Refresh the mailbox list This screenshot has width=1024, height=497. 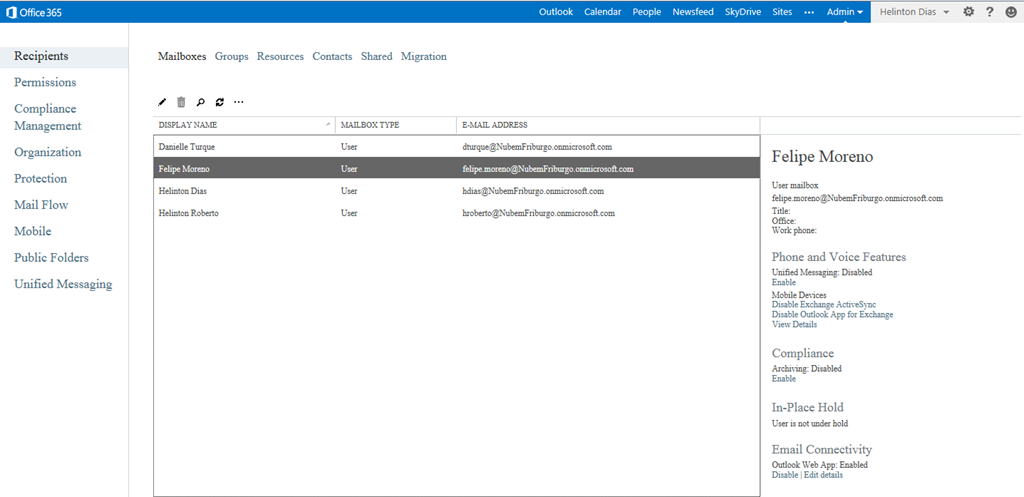219,102
